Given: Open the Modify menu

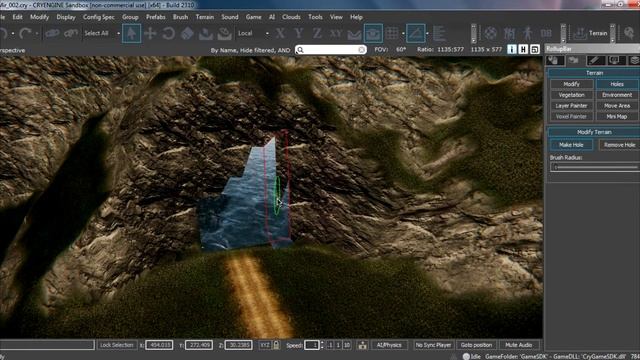Looking at the screenshot, I should (x=39, y=17).
